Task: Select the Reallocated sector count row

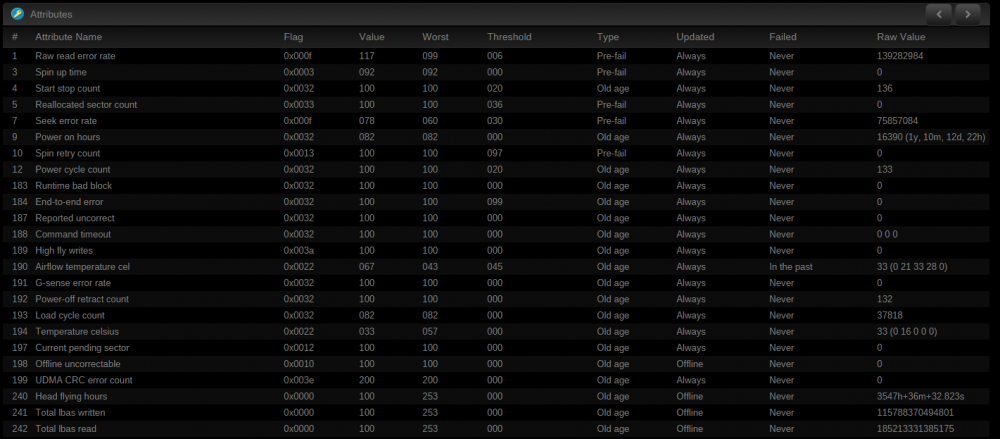Action: pyautogui.click(x=496, y=105)
